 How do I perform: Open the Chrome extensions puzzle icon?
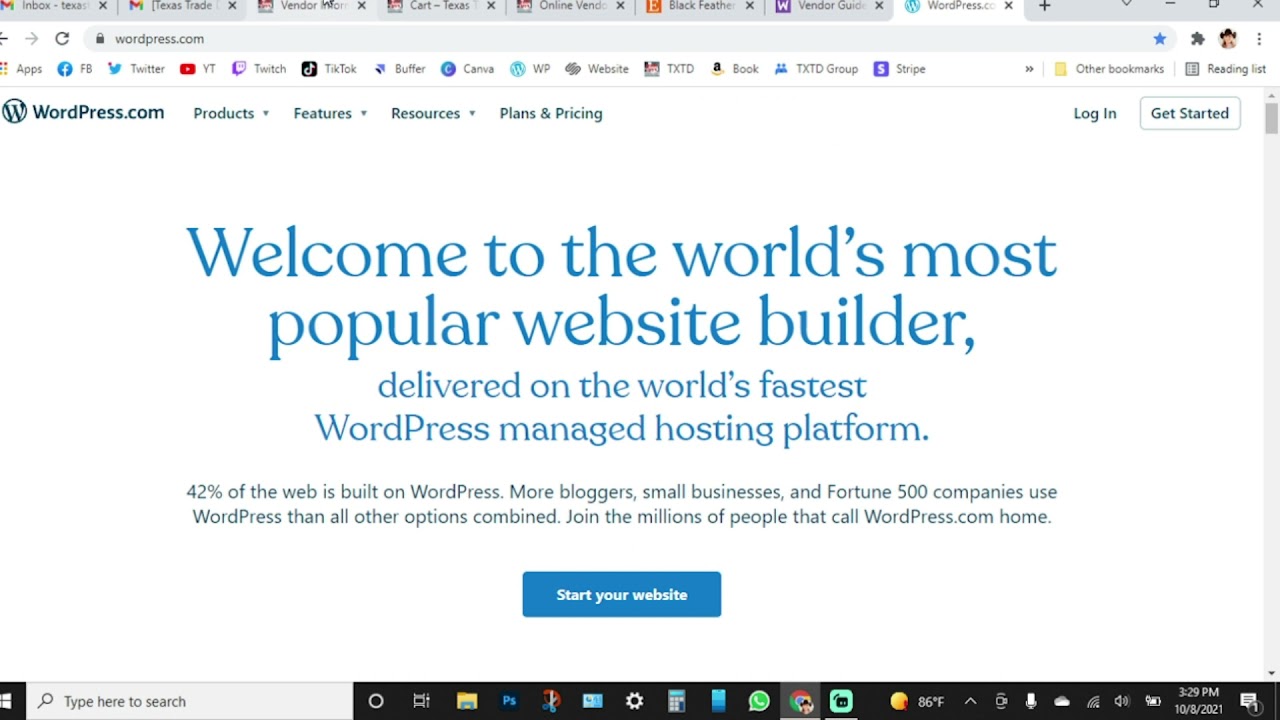coord(1197,39)
